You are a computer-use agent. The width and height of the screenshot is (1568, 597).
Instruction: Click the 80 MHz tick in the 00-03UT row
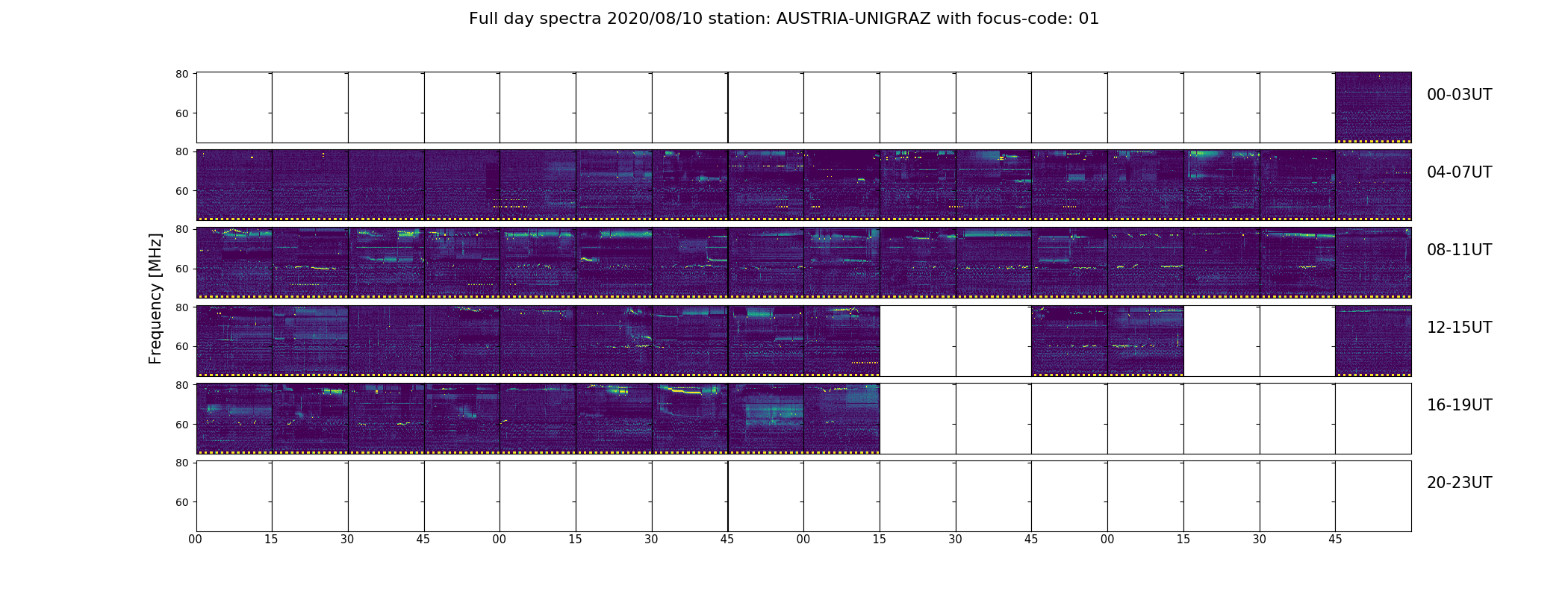(x=181, y=74)
